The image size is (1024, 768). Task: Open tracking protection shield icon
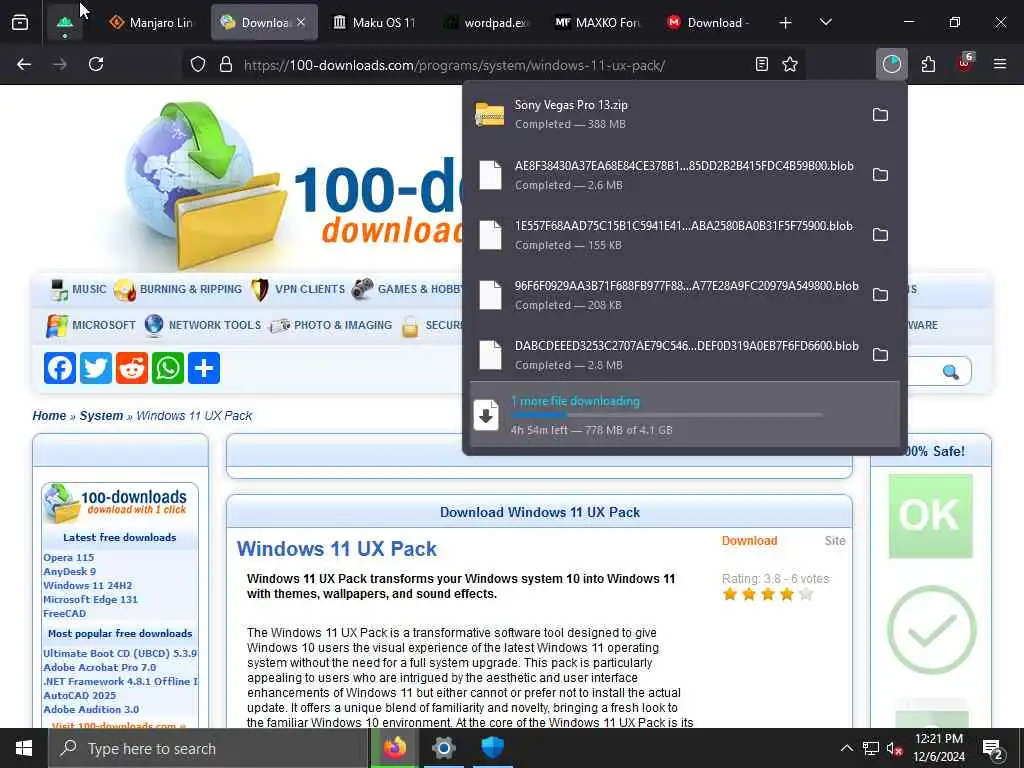tap(198, 65)
